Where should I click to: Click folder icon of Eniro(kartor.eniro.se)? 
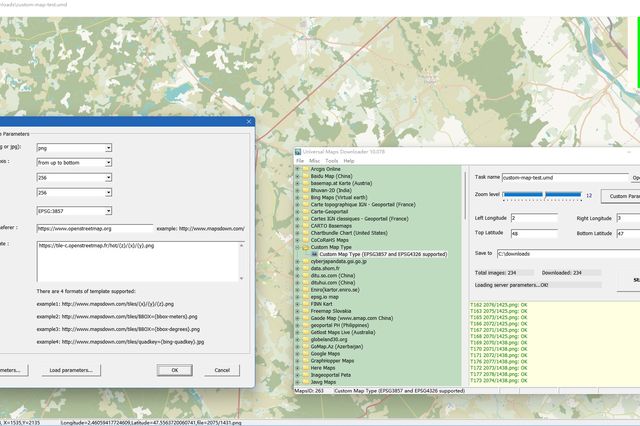(306, 290)
